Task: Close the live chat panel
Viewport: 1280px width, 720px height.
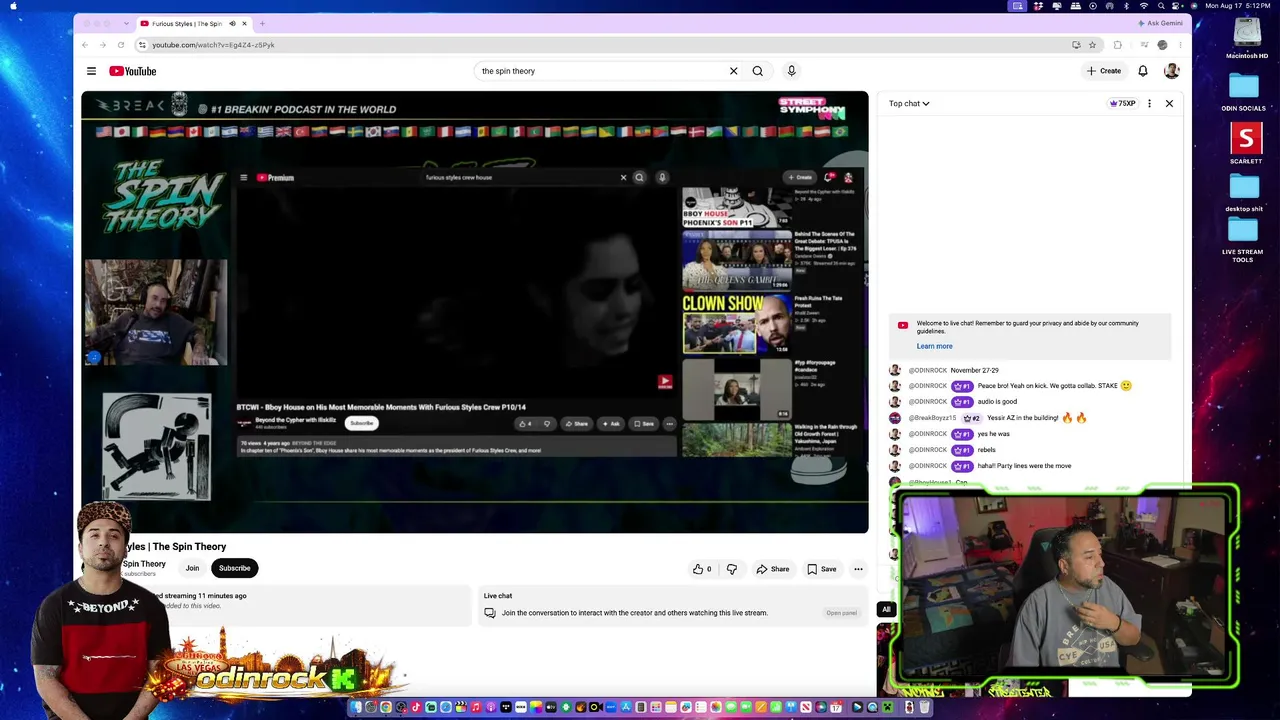Action: (x=1169, y=104)
